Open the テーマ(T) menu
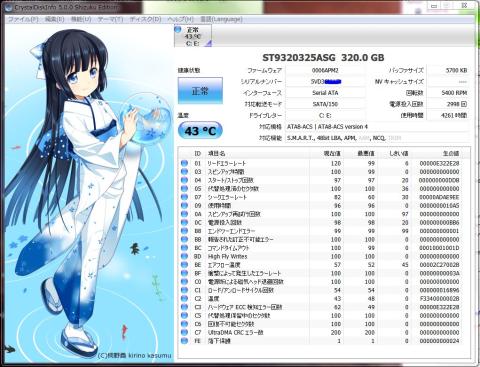This screenshot has height=367, width=480. (110, 19)
